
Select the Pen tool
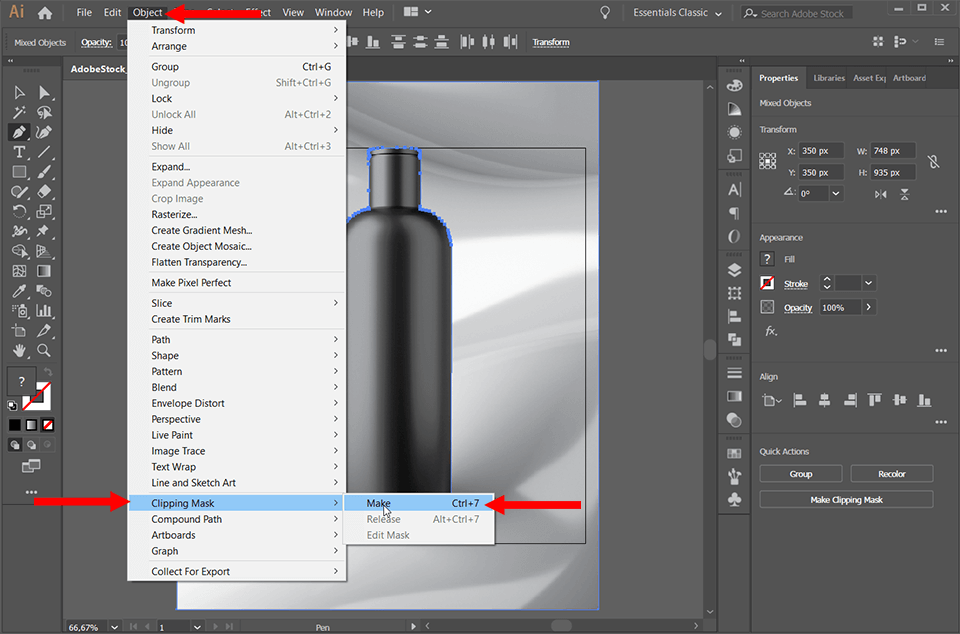click(x=19, y=132)
